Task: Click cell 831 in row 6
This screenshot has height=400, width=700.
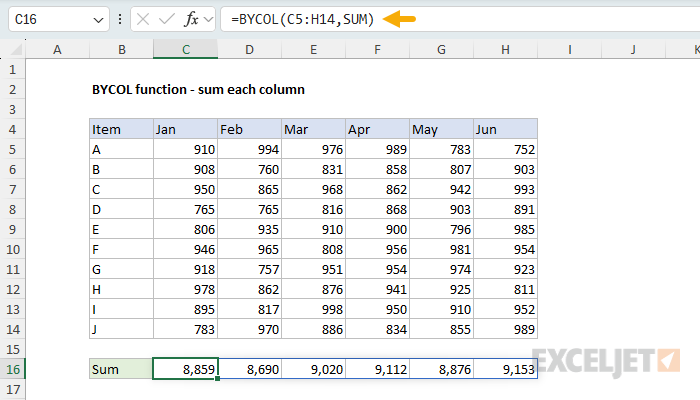Action: click(x=313, y=170)
